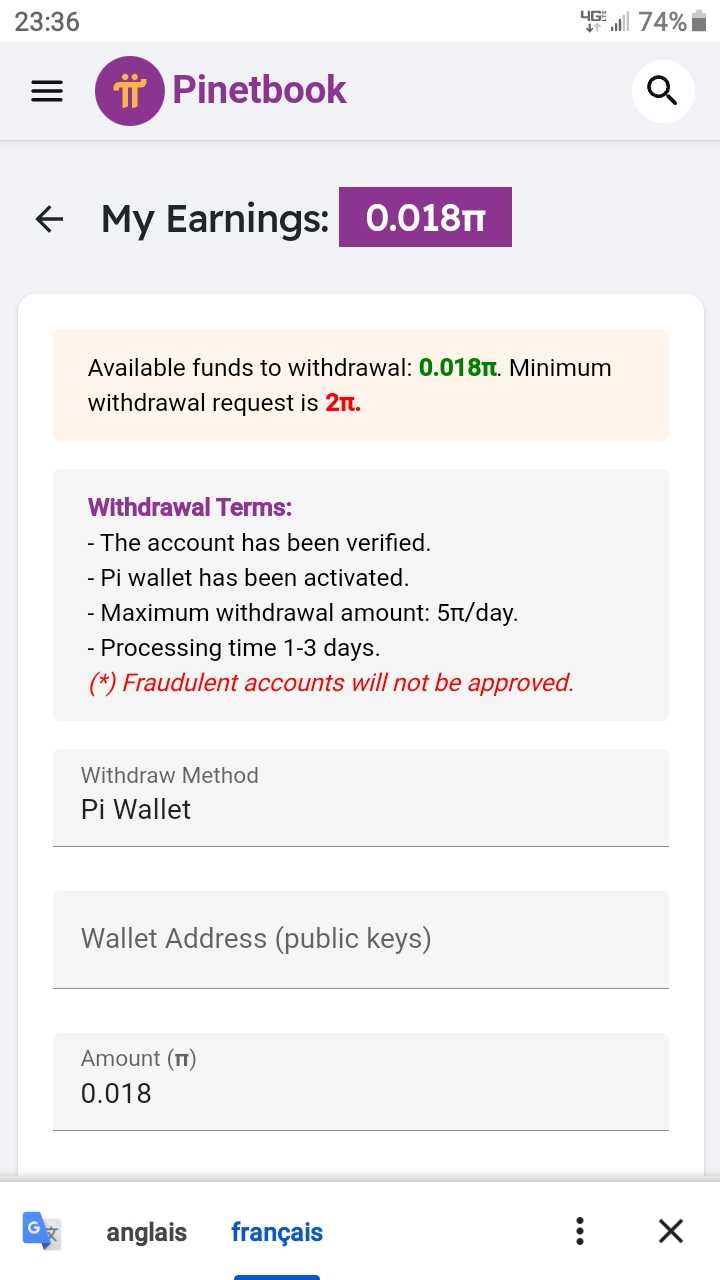
Task: Click the Withdrawal Terms heading
Action: point(190,507)
